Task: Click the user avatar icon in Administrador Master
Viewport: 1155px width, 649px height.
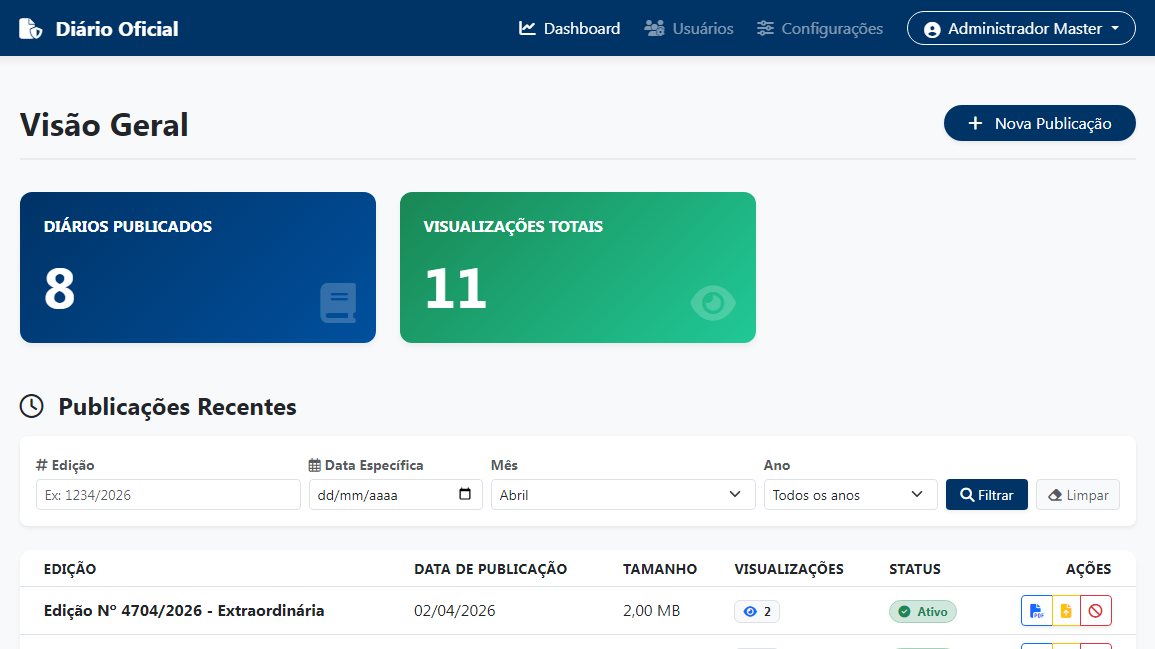Action: point(932,29)
